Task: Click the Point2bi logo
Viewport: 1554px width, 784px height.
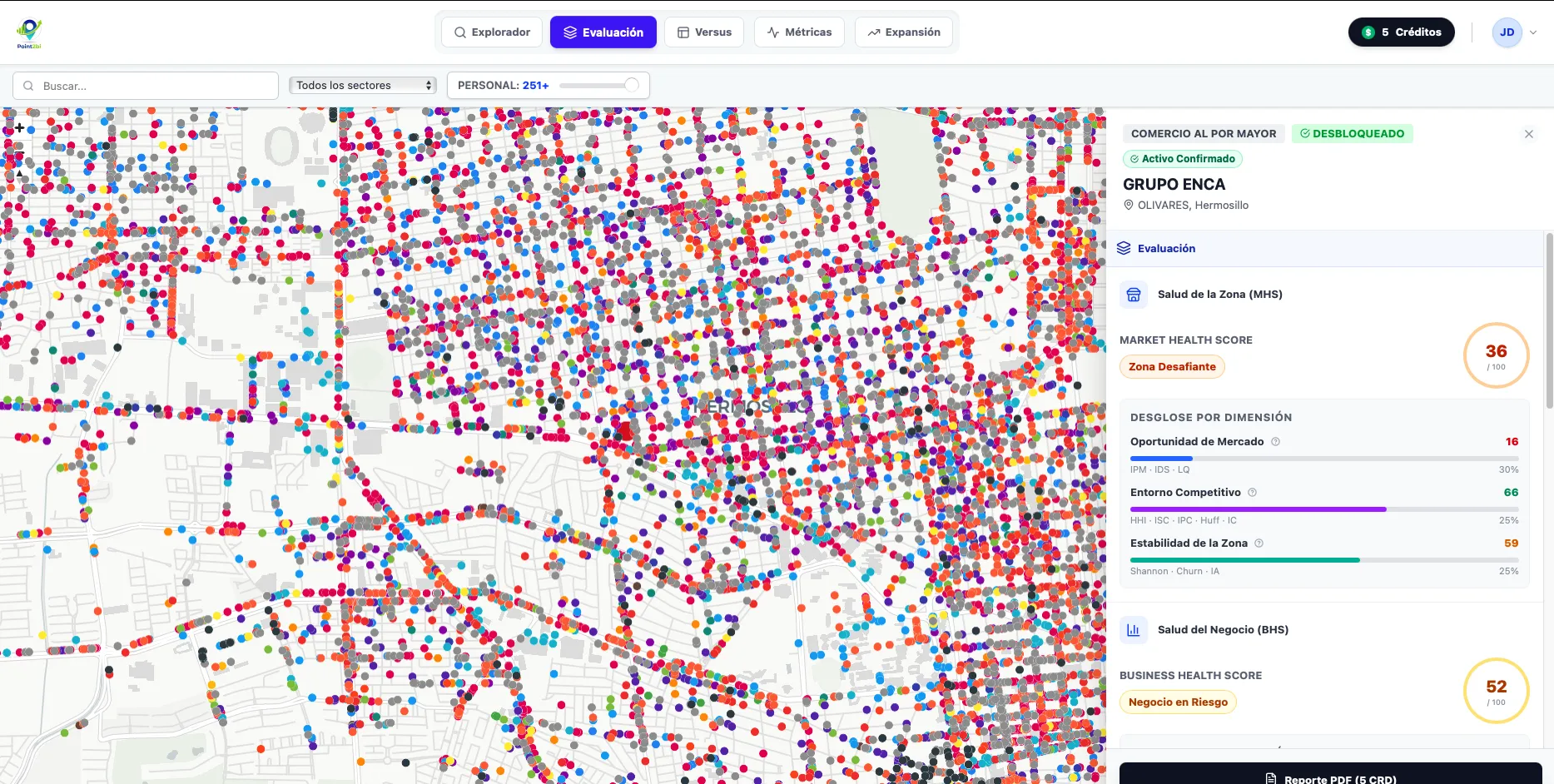Action: (x=29, y=33)
